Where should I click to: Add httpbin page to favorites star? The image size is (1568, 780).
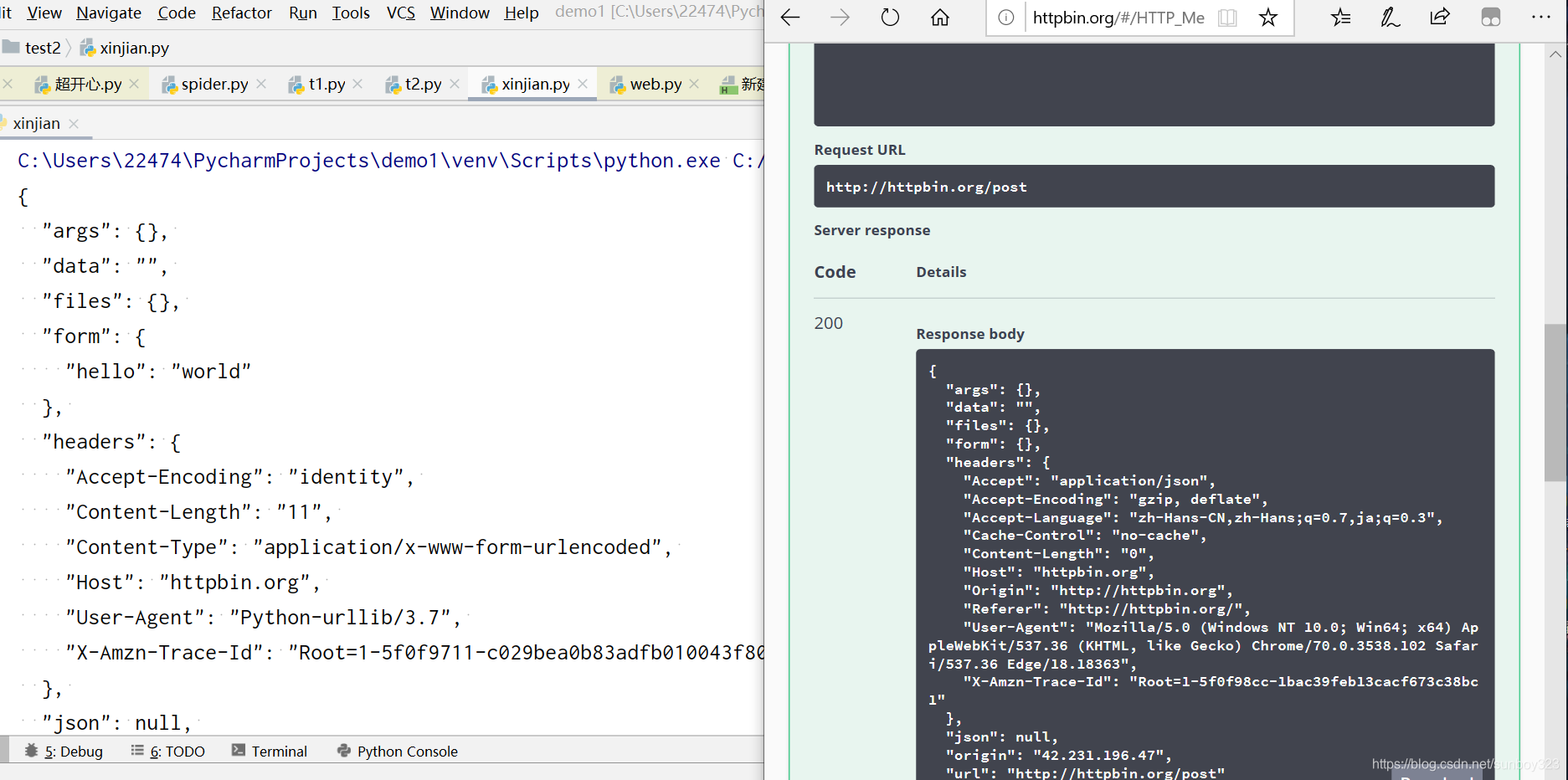coord(1268,18)
